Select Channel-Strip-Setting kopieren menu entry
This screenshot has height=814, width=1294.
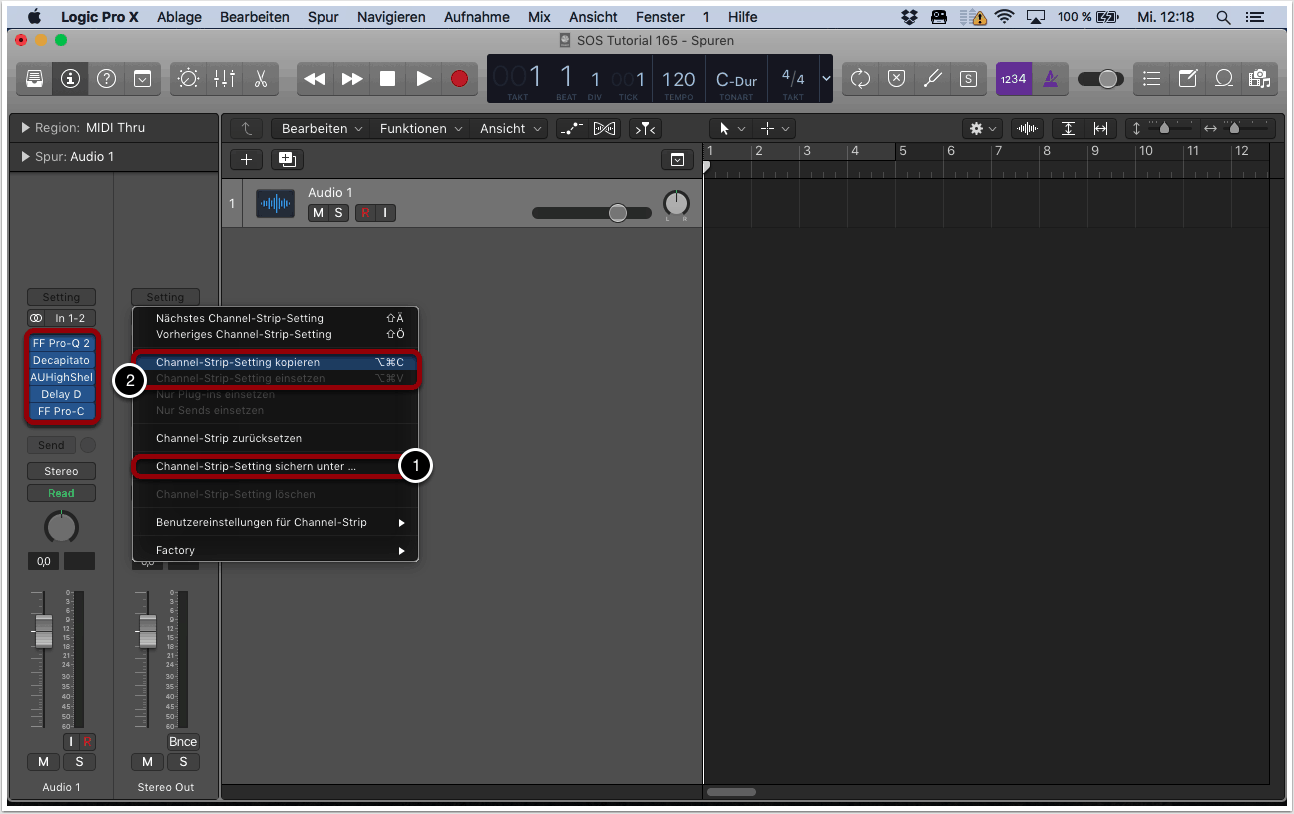click(238, 362)
